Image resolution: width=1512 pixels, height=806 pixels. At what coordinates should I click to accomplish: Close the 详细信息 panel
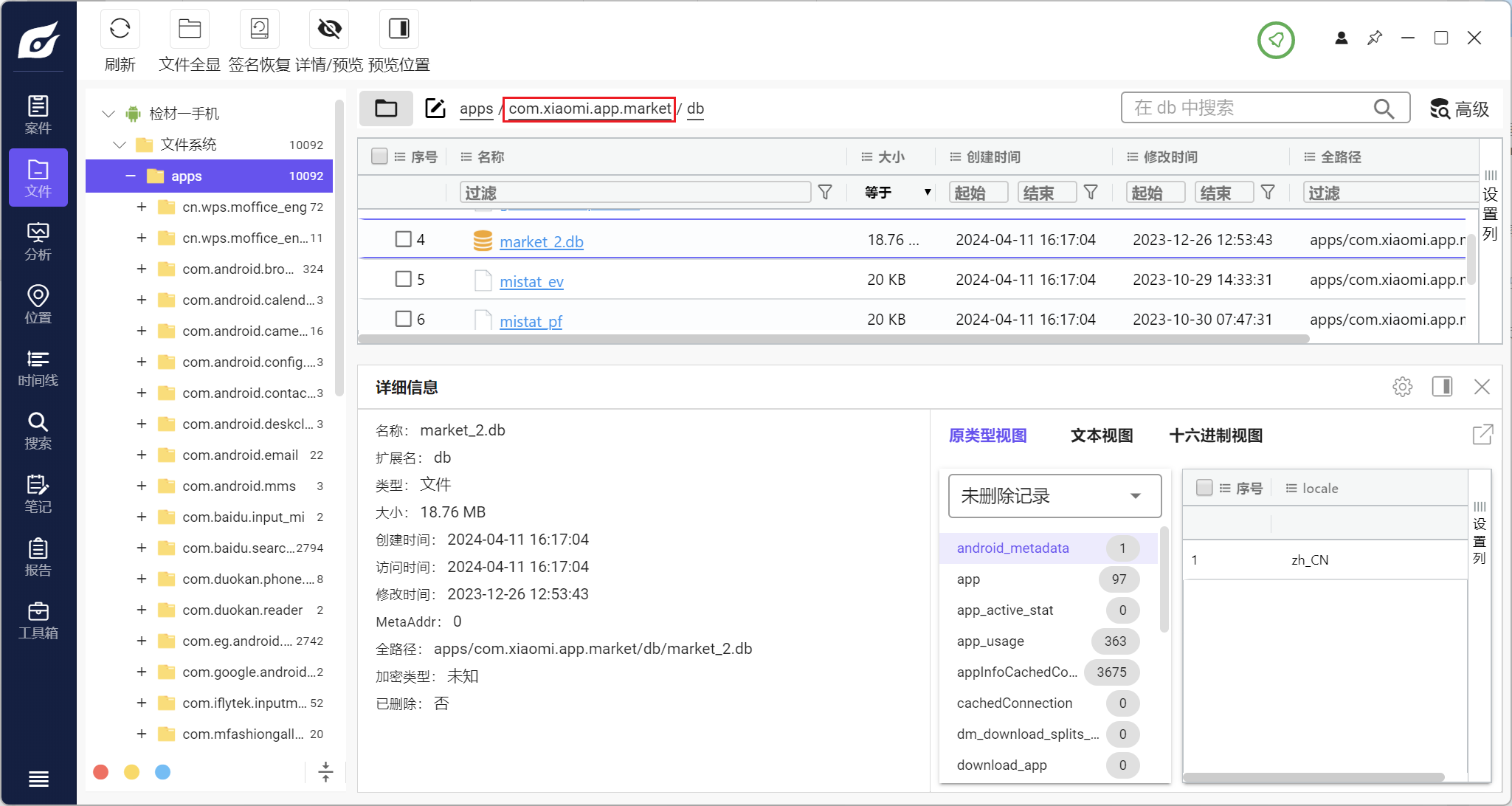1482,387
